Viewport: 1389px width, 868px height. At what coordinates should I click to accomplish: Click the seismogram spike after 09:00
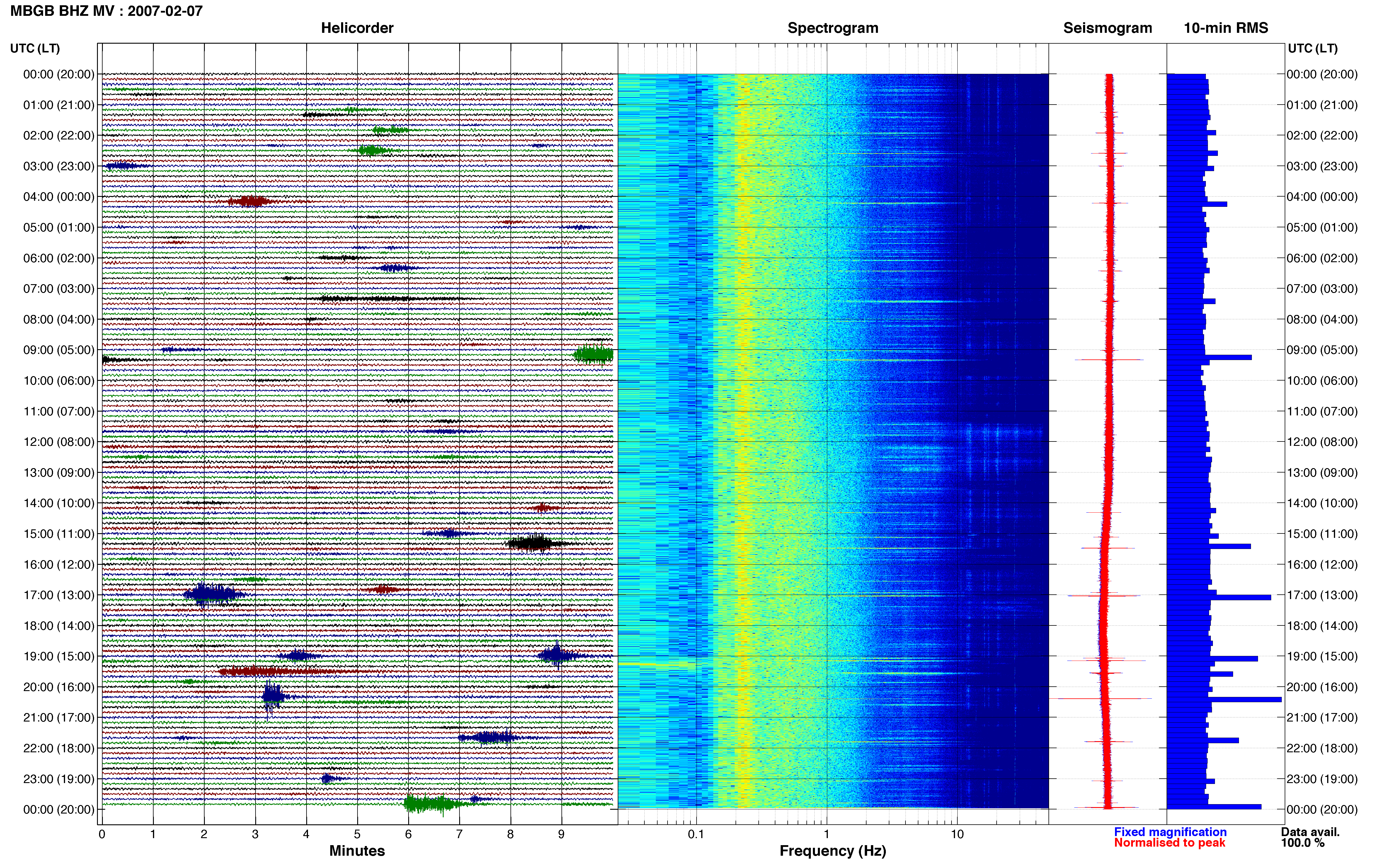(1109, 360)
